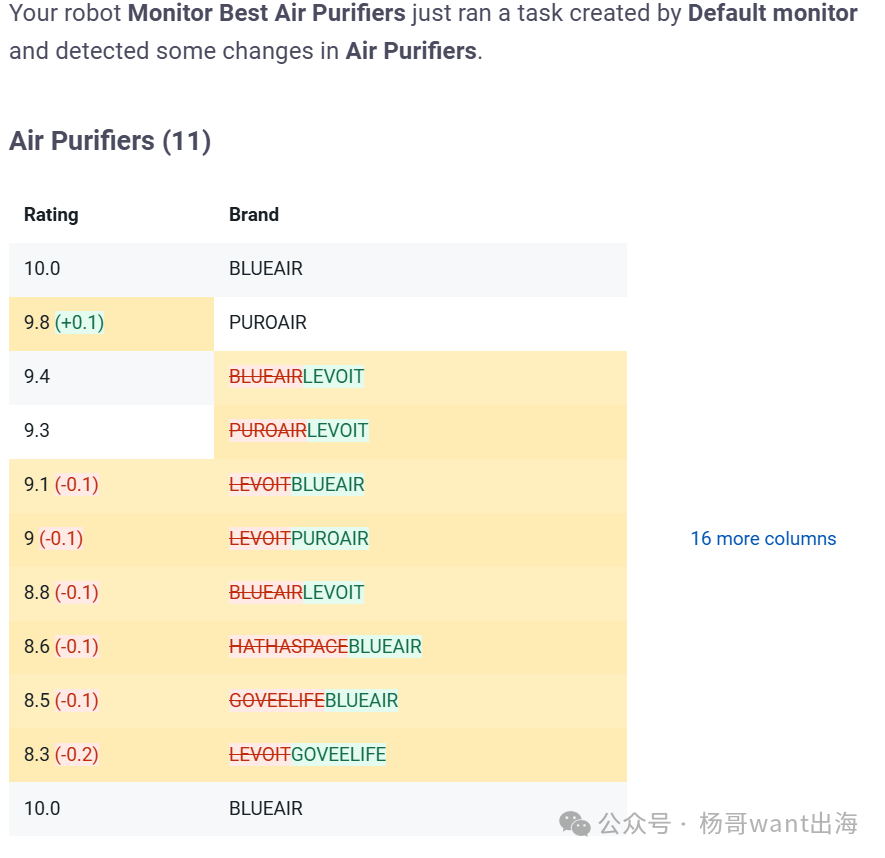This screenshot has height=858, width=885.
Task: Click the 8.6 (-0.1) rating cell
Action: tap(111, 646)
